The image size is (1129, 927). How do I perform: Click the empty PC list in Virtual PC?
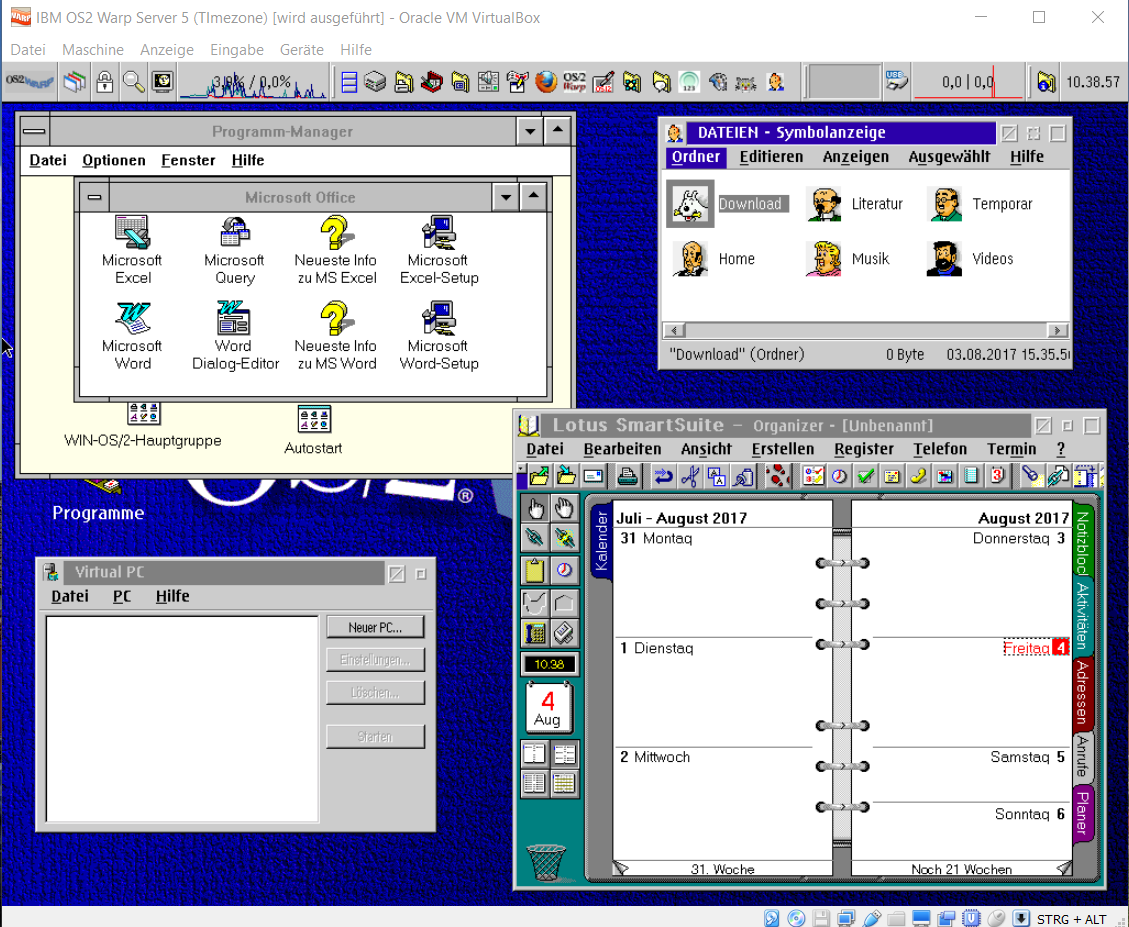pos(182,719)
